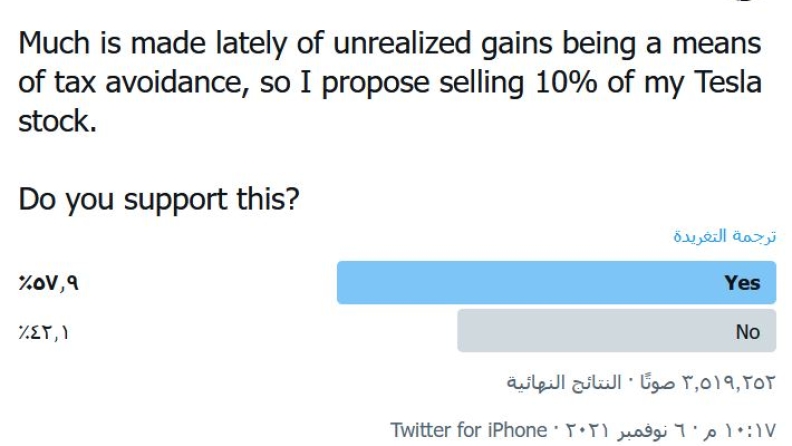
Task: Click the translate tweet link in Arabic
Action: pyautogui.click(x=724, y=237)
